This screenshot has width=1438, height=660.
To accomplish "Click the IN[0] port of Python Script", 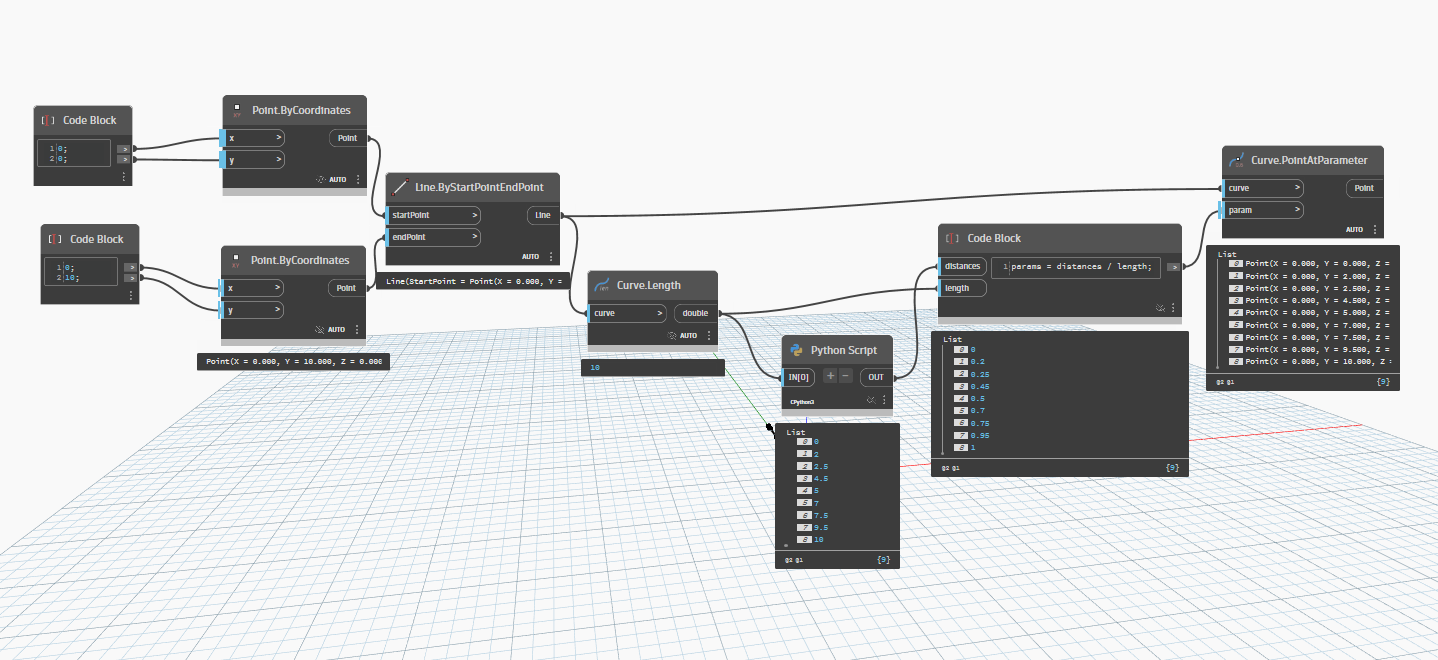I will pyautogui.click(x=799, y=377).
